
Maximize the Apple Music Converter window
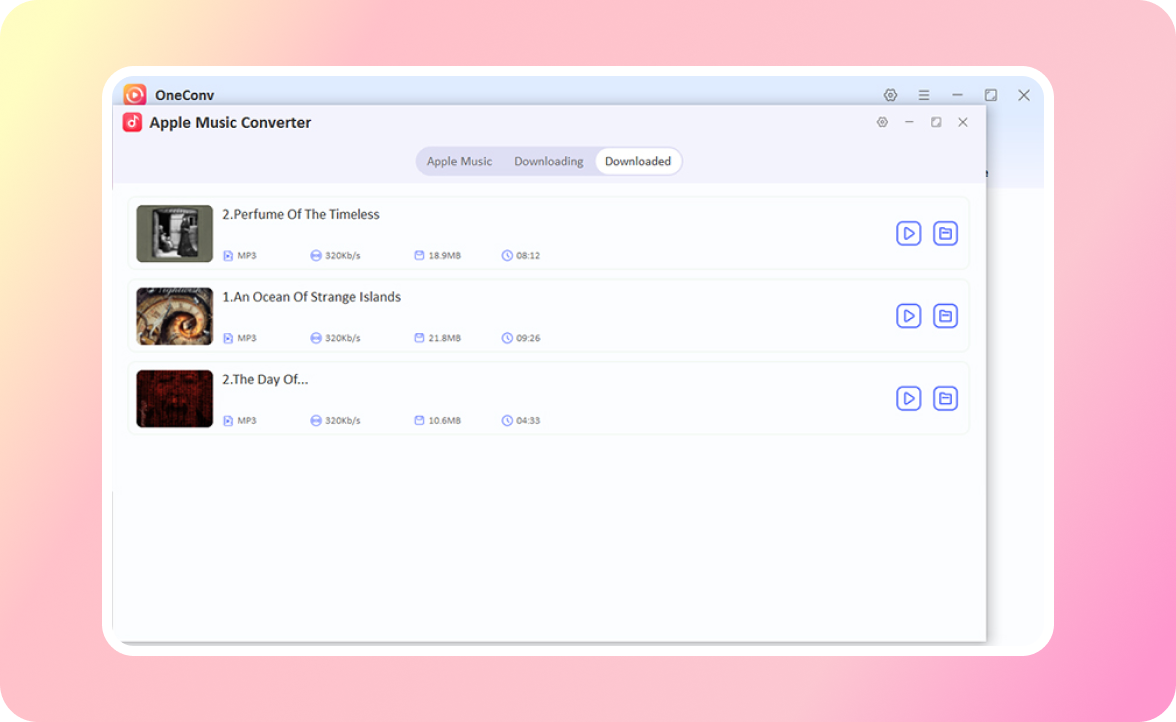coord(936,122)
